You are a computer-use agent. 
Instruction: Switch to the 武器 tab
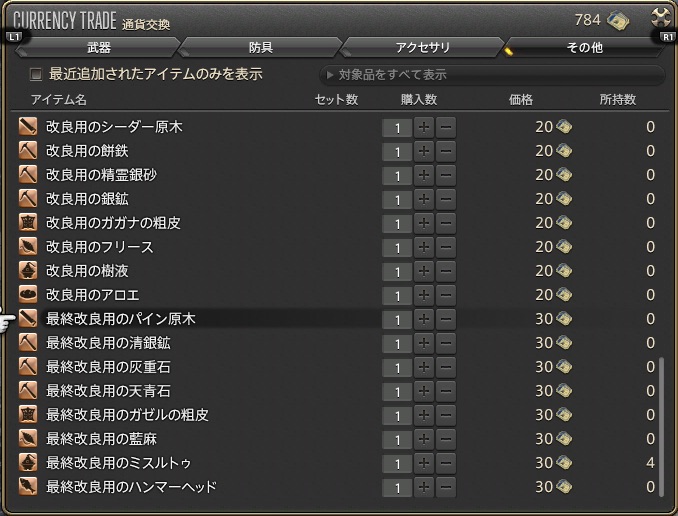click(98, 47)
